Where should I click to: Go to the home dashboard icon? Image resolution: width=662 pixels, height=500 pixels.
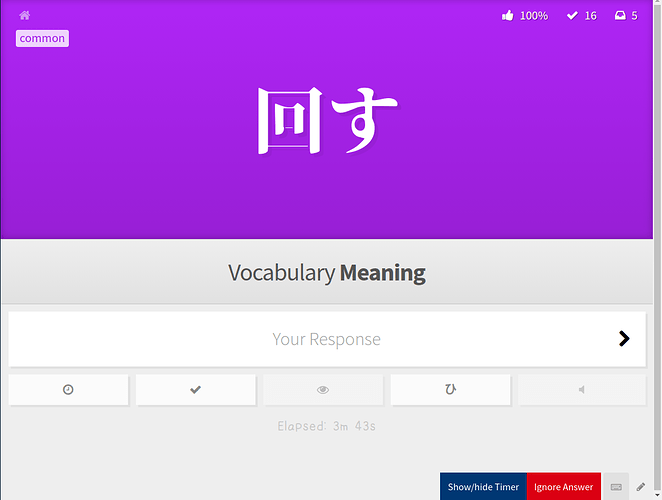[24, 16]
